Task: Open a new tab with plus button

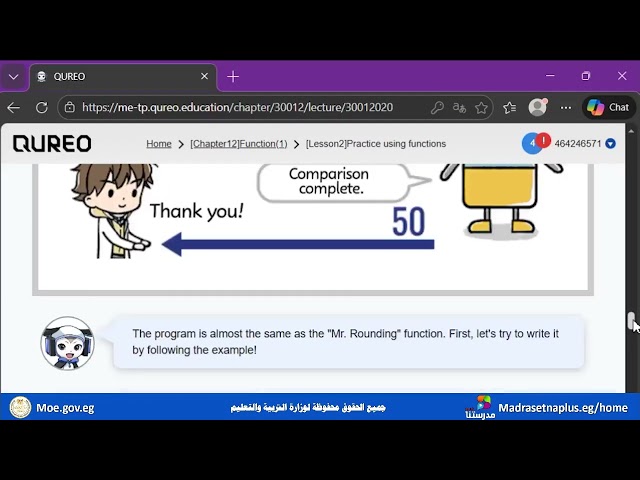Action: pyautogui.click(x=233, y=77)
